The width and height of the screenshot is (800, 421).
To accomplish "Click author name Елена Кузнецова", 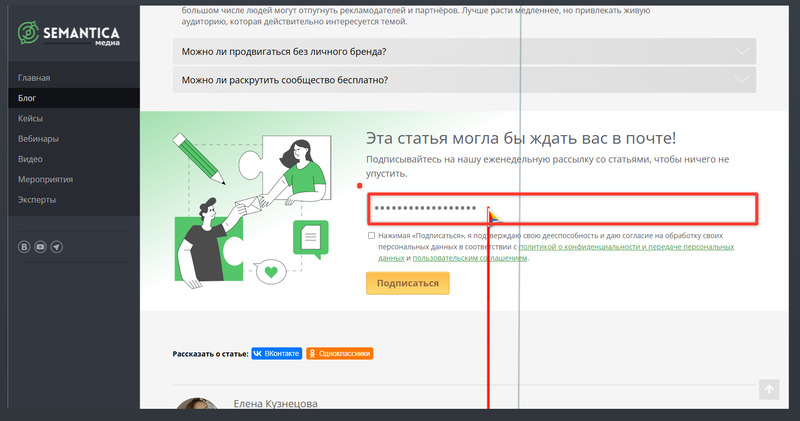I will click(276, 404).
